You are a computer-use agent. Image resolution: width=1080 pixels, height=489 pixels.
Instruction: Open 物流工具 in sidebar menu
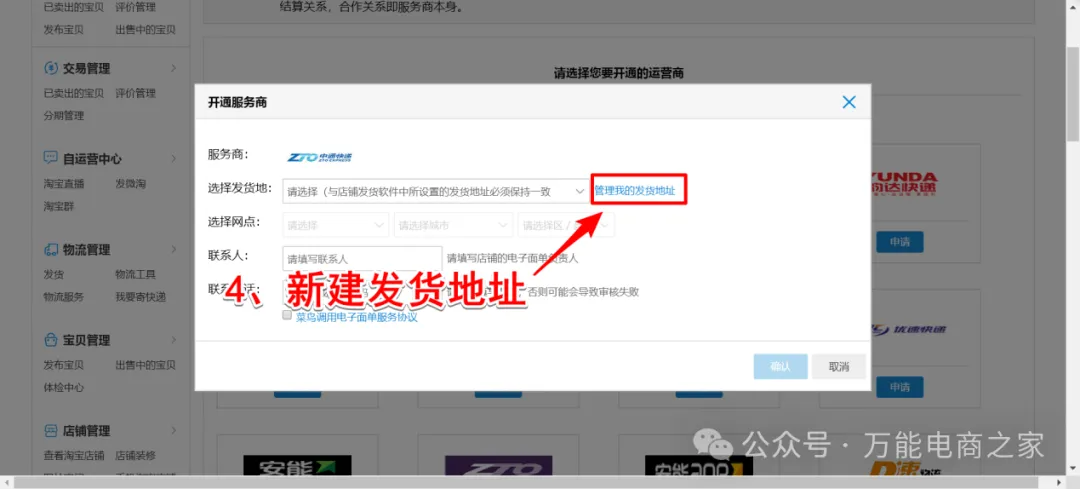tap(135, 274)
